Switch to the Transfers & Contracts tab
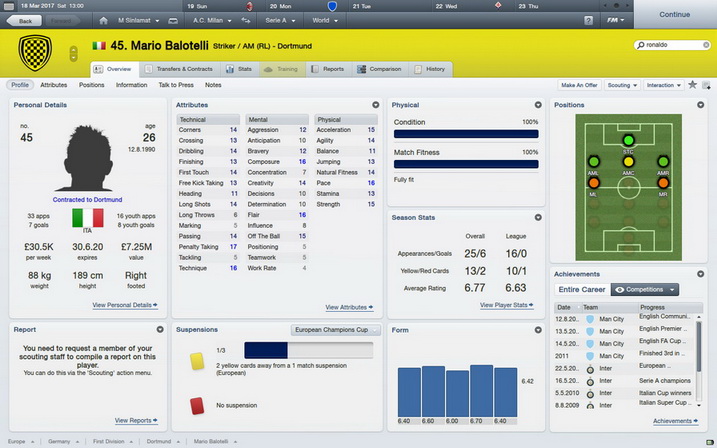This screenshot has height=448, width=717. (x=179, y=69)
